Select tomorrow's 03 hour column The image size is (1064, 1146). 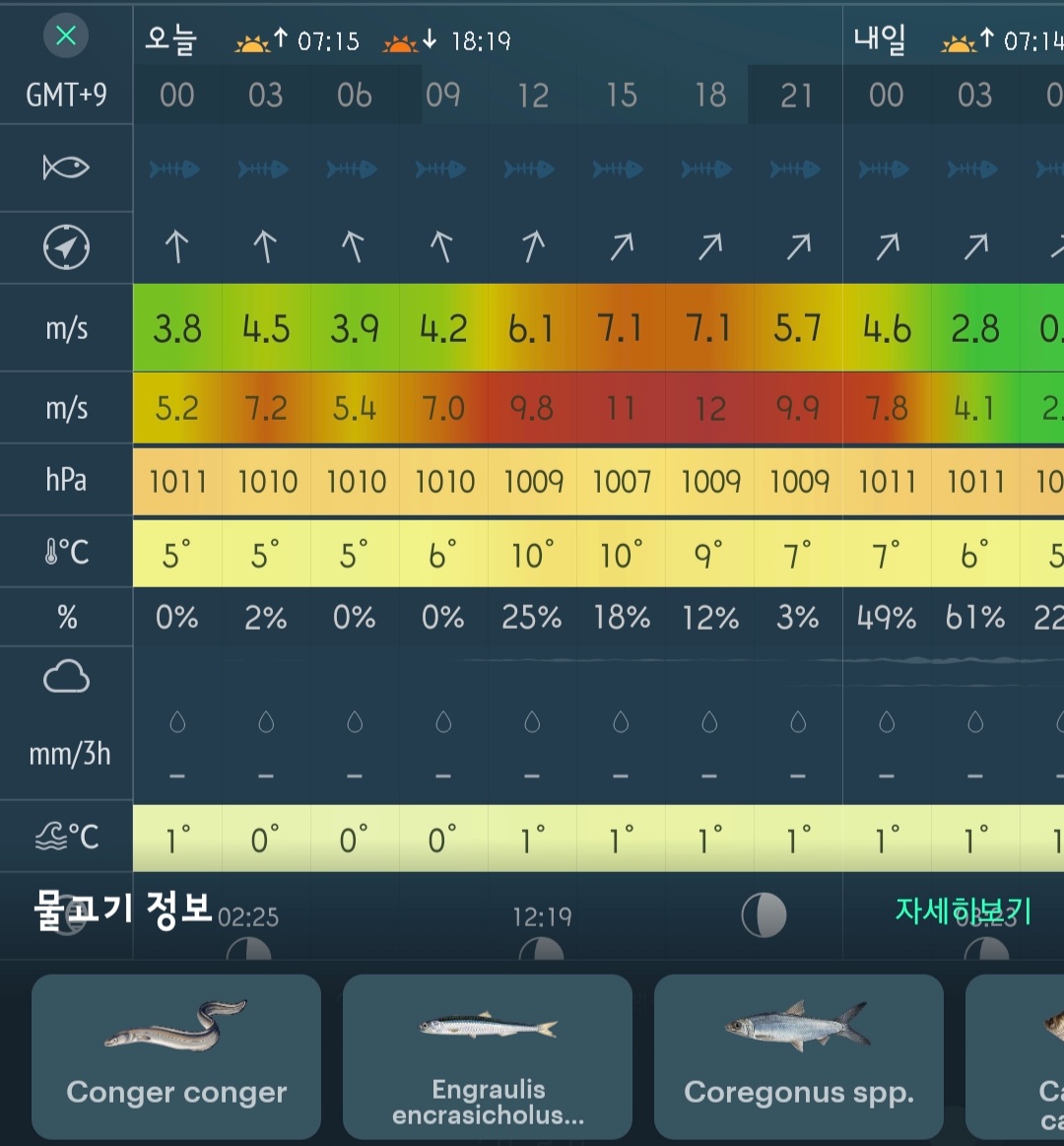[975, 95]
